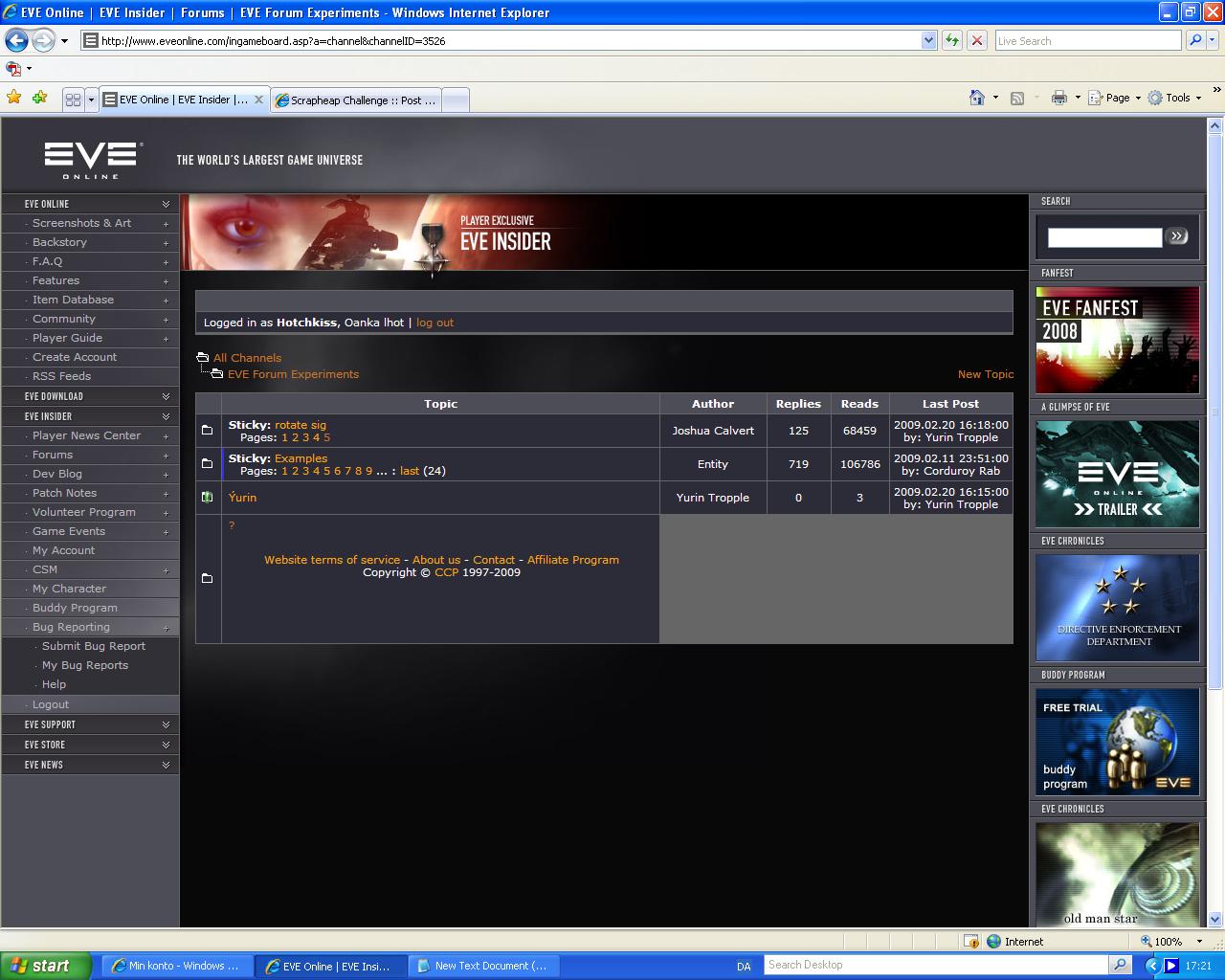Viewport: 1225px width, 980px height.
Task: Click the Print toolbar icon
Action: (x=1058, y=98)
